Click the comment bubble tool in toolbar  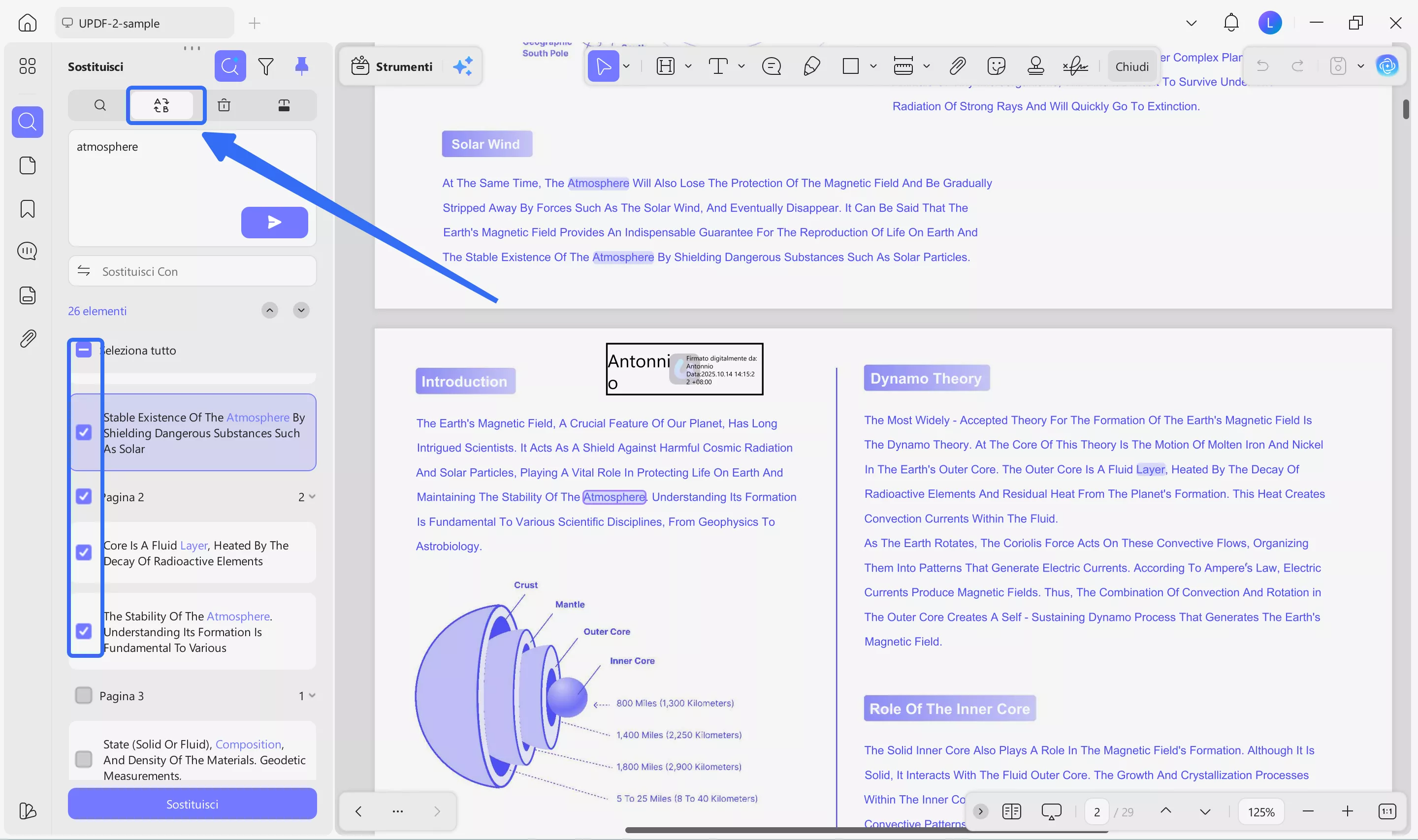[771, 67]
